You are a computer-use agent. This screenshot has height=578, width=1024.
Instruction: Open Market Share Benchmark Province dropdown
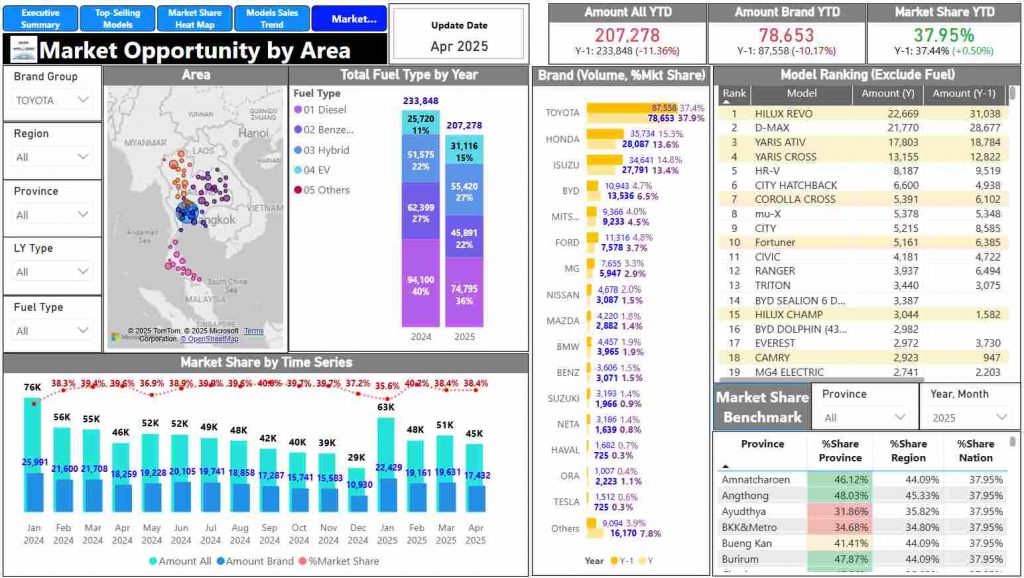click(865, 417)
